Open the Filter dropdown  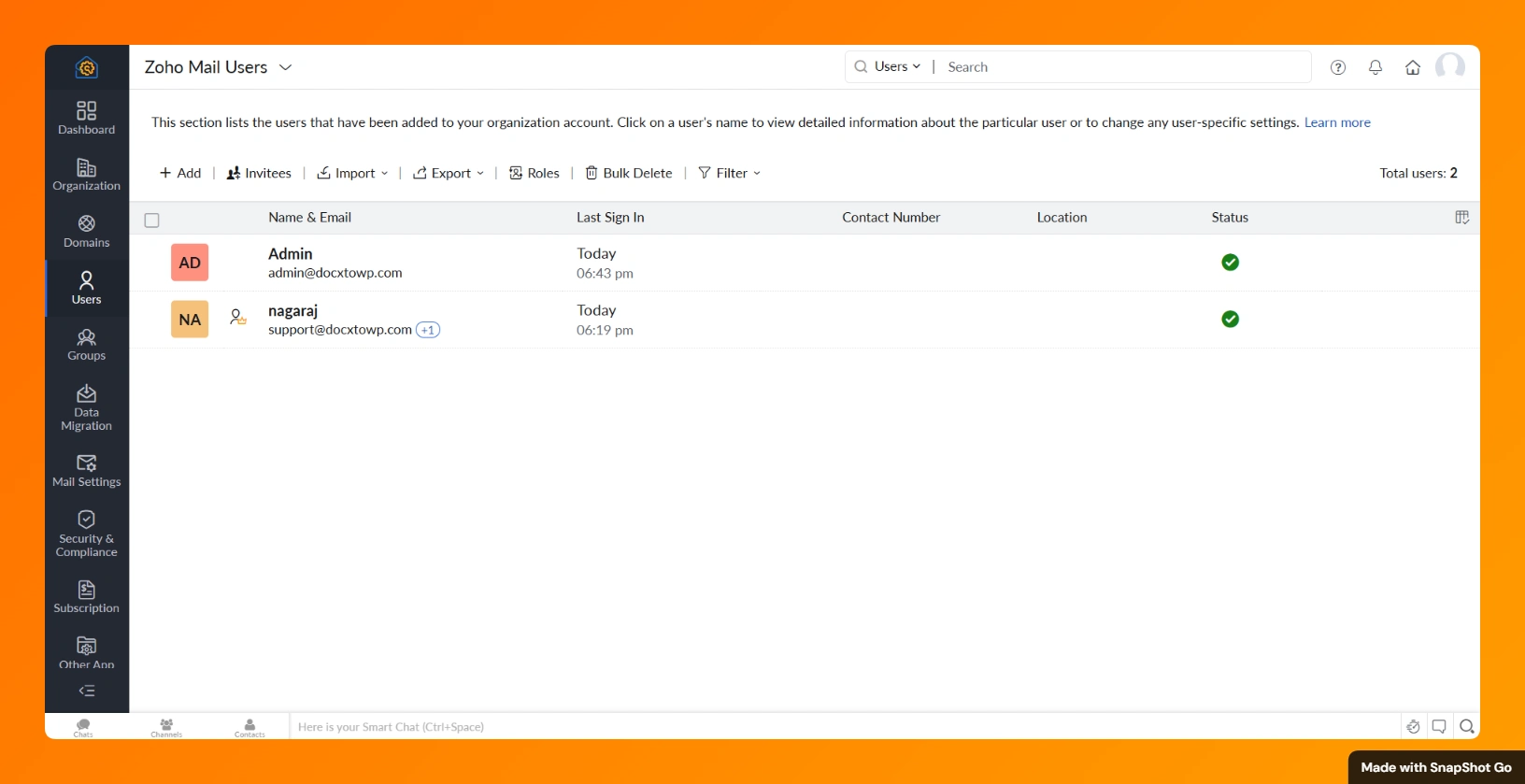tap(730, 173)
